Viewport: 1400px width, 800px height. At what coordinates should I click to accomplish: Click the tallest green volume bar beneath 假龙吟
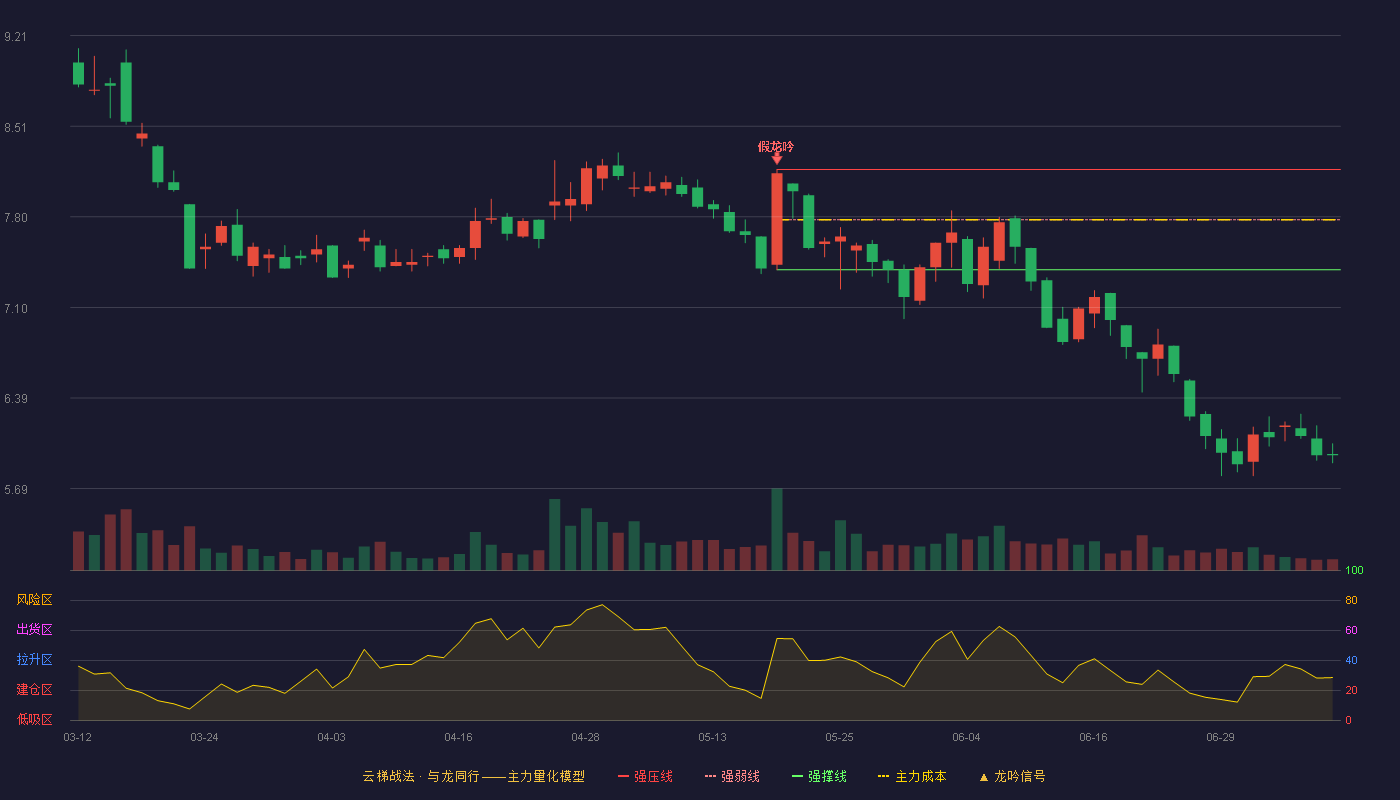point(777,529)
